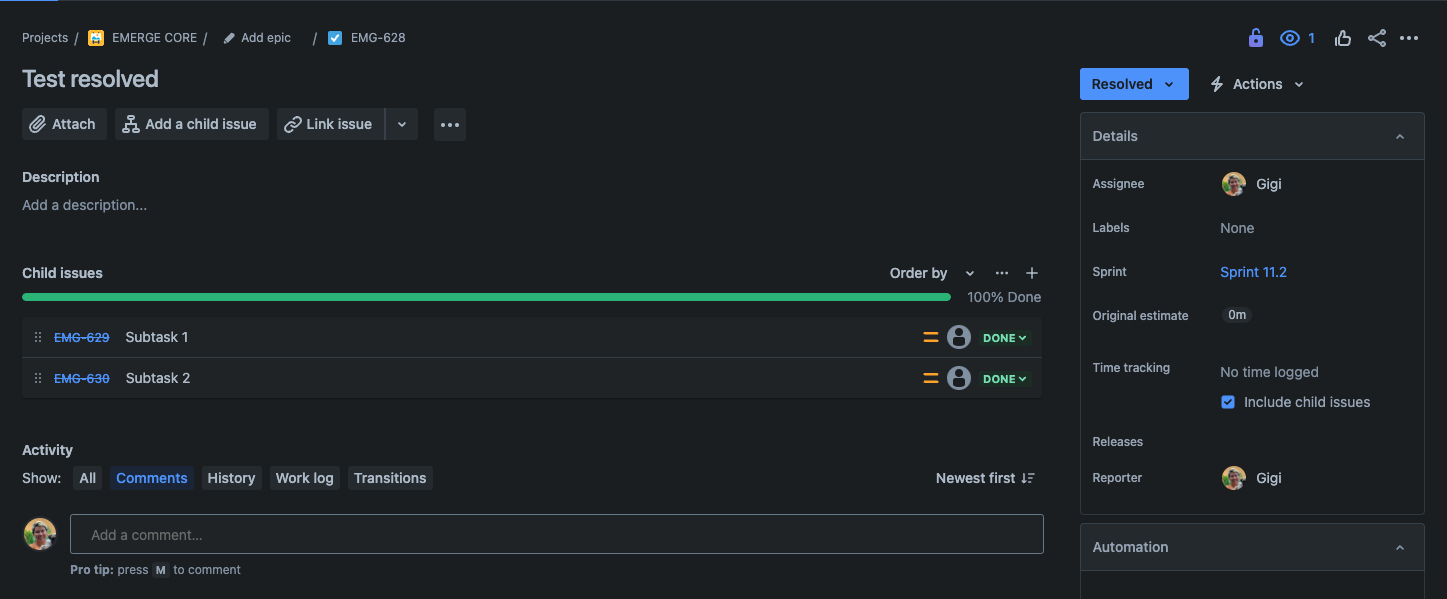1447x599 pixels.
Task: Open child issues three-dots options
Action: click(1002, 273)
